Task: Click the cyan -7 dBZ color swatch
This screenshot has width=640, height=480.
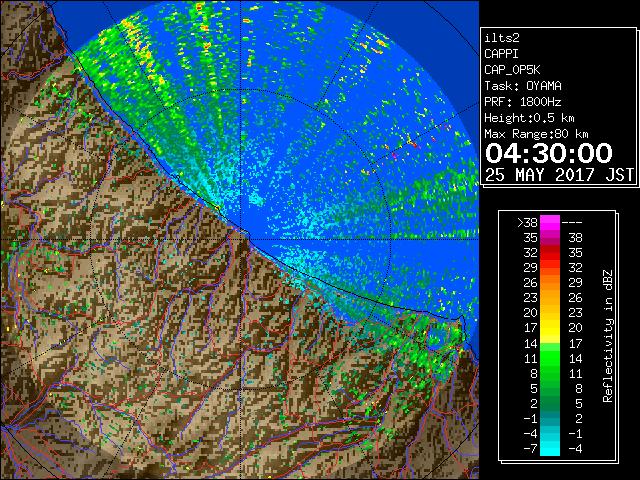Action: point(550,449)
